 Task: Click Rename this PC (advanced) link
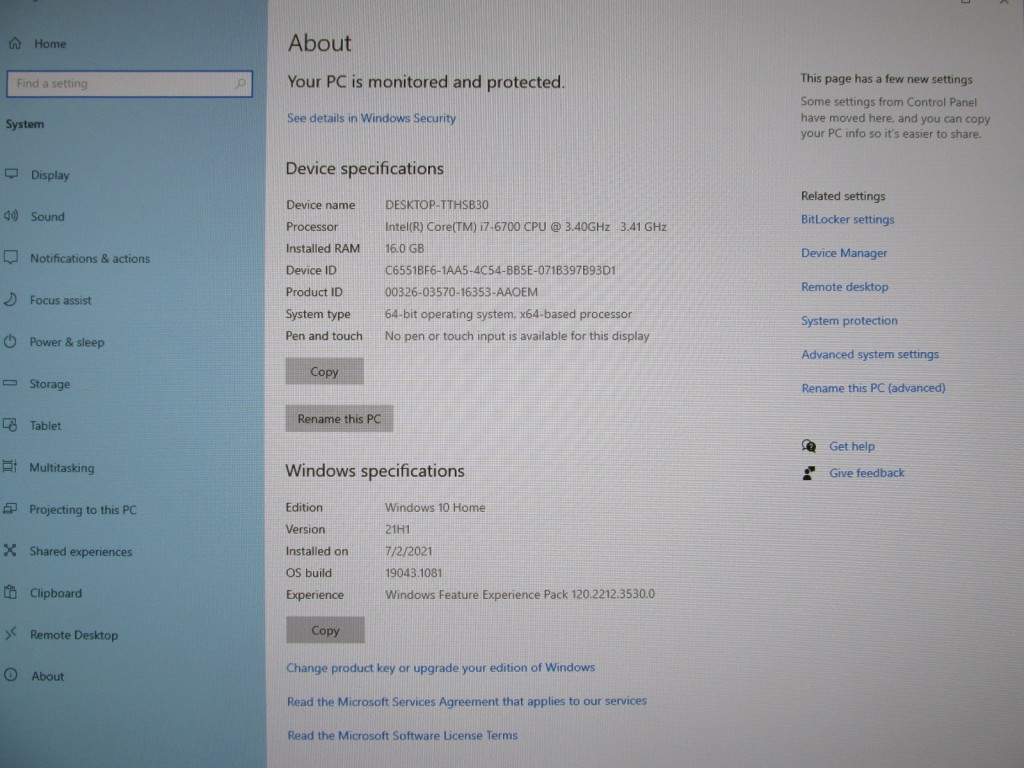pyautogui.click(x=874, y=388)
